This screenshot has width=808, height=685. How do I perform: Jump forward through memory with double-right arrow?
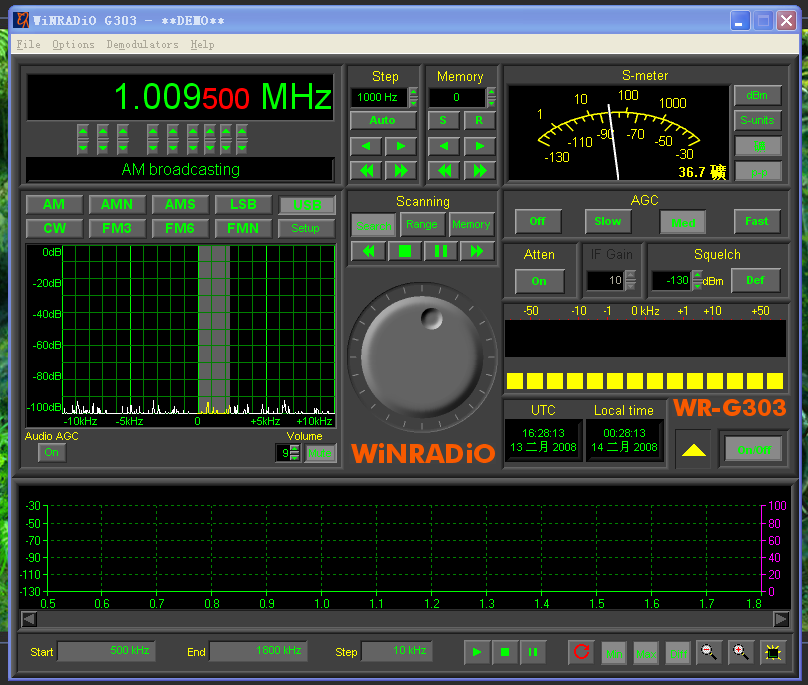(x=480, y=171)
